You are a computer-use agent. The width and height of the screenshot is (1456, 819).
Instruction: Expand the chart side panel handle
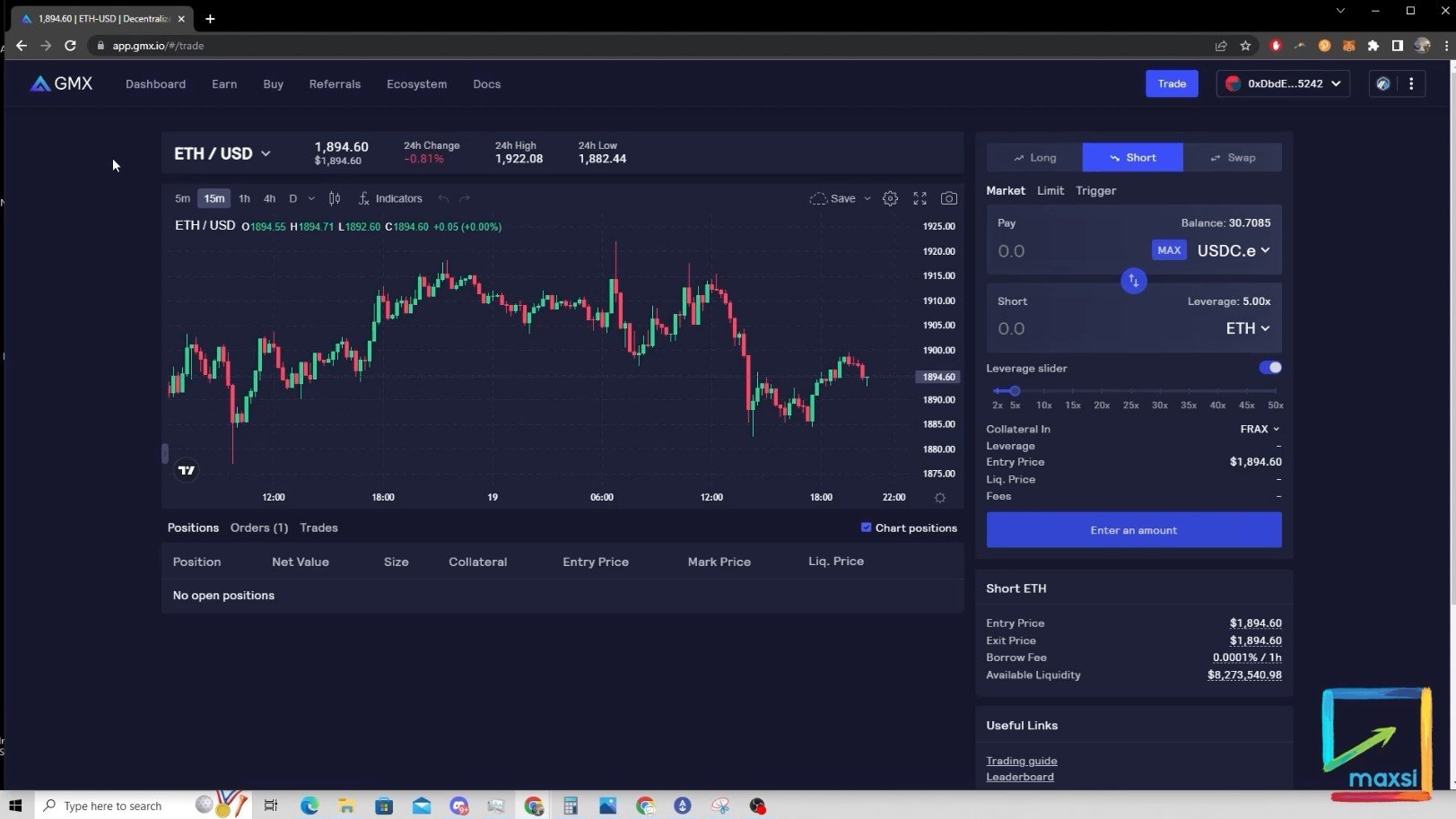coord(165,454)
